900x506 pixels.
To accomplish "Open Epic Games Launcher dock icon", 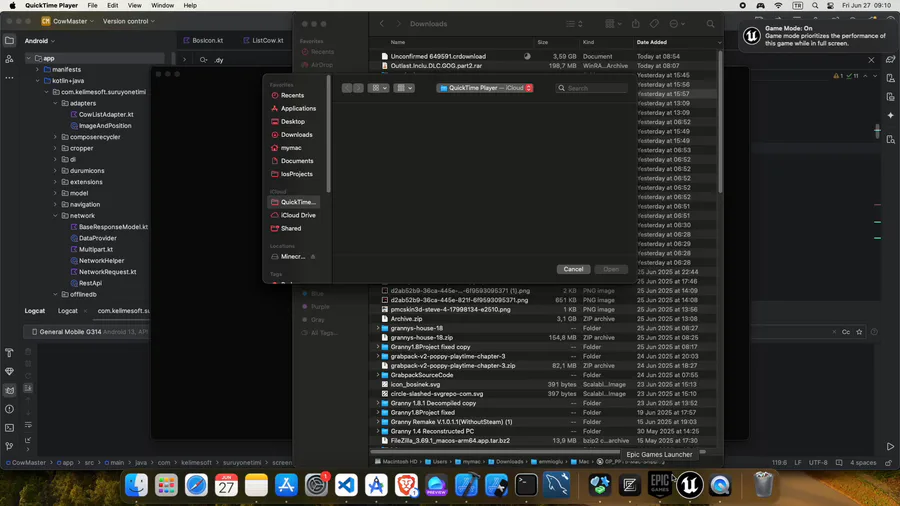I will [660, 485].
